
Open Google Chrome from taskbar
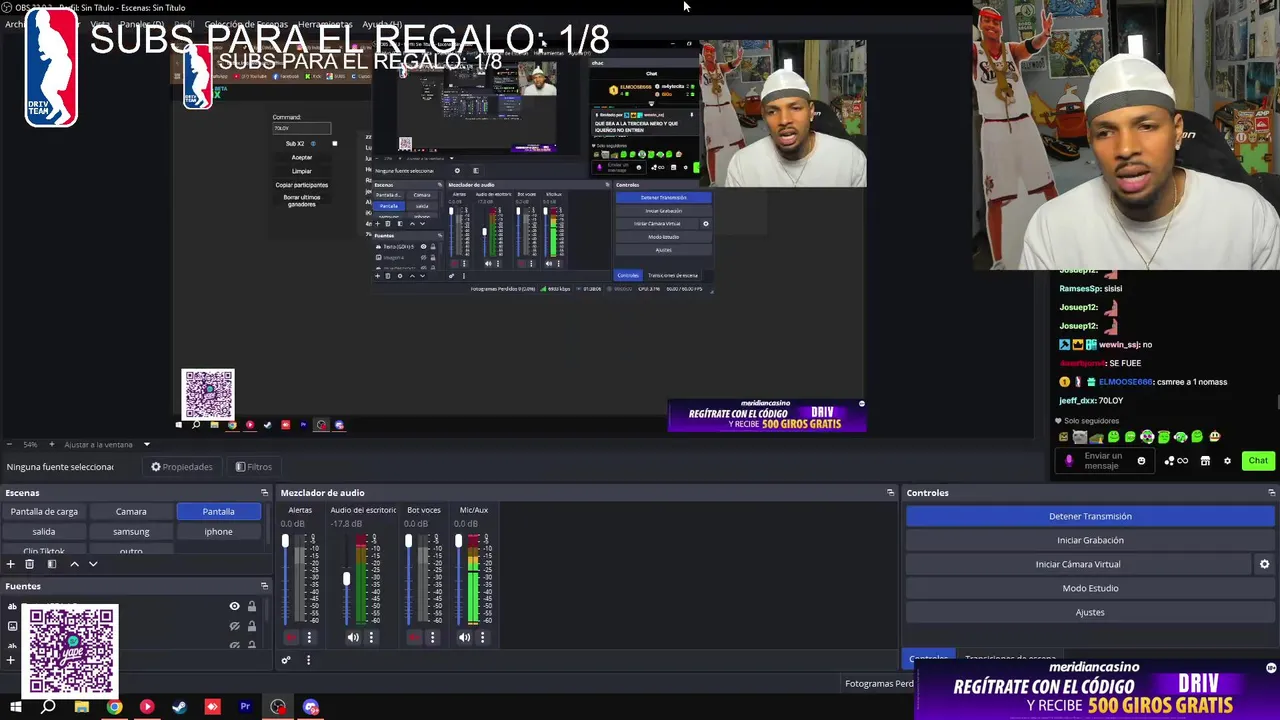(114, 707)
